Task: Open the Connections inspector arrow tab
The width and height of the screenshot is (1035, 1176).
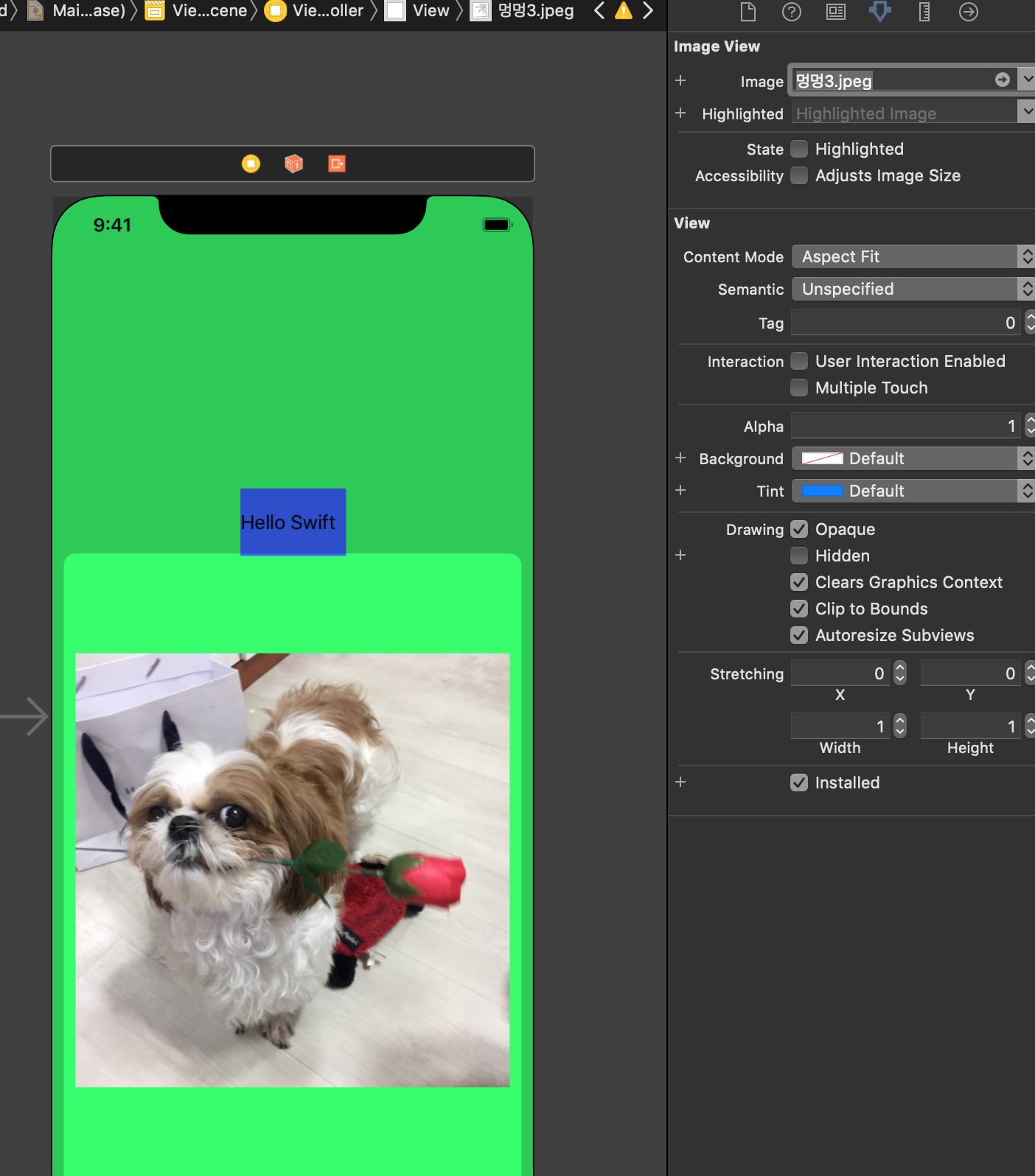Action: click(969, 12)
